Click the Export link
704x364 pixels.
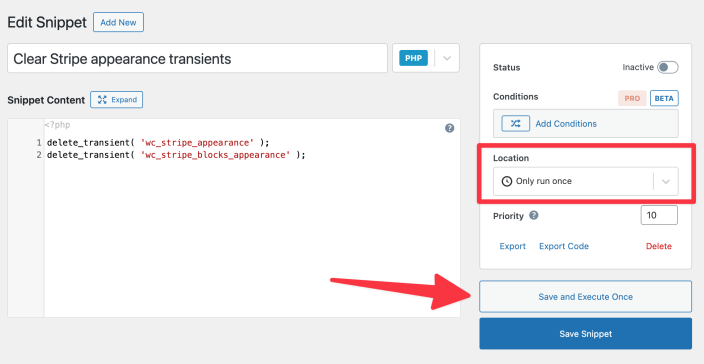click(512, 246)
